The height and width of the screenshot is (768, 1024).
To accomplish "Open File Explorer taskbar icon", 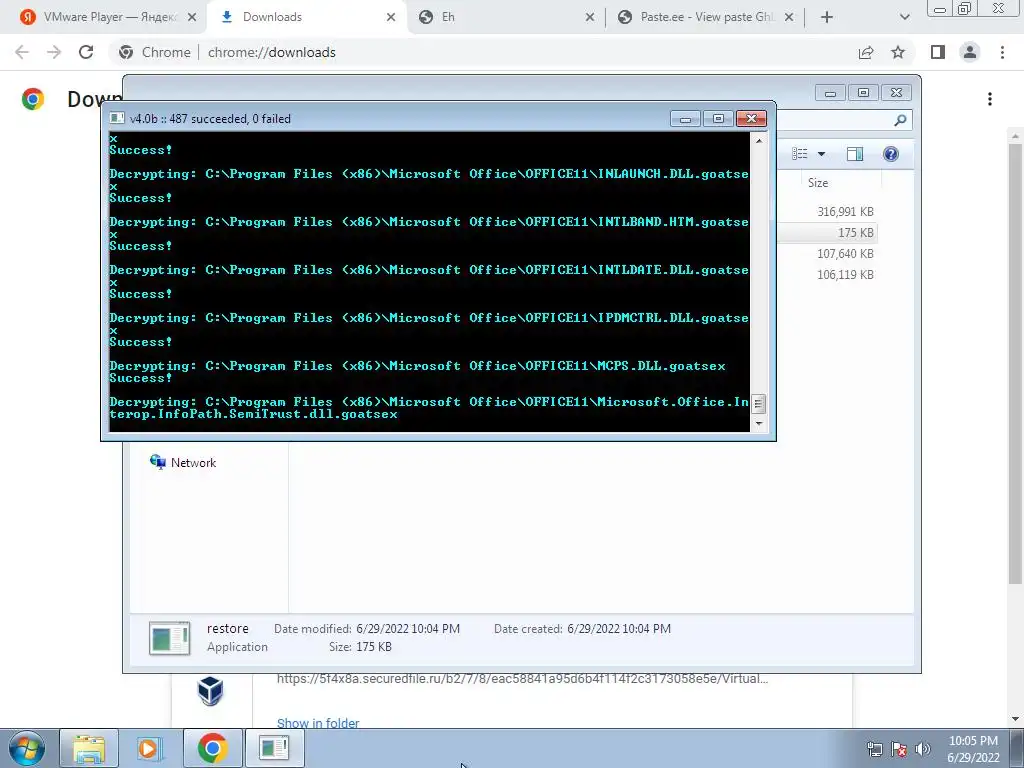I will click(89, 748).
